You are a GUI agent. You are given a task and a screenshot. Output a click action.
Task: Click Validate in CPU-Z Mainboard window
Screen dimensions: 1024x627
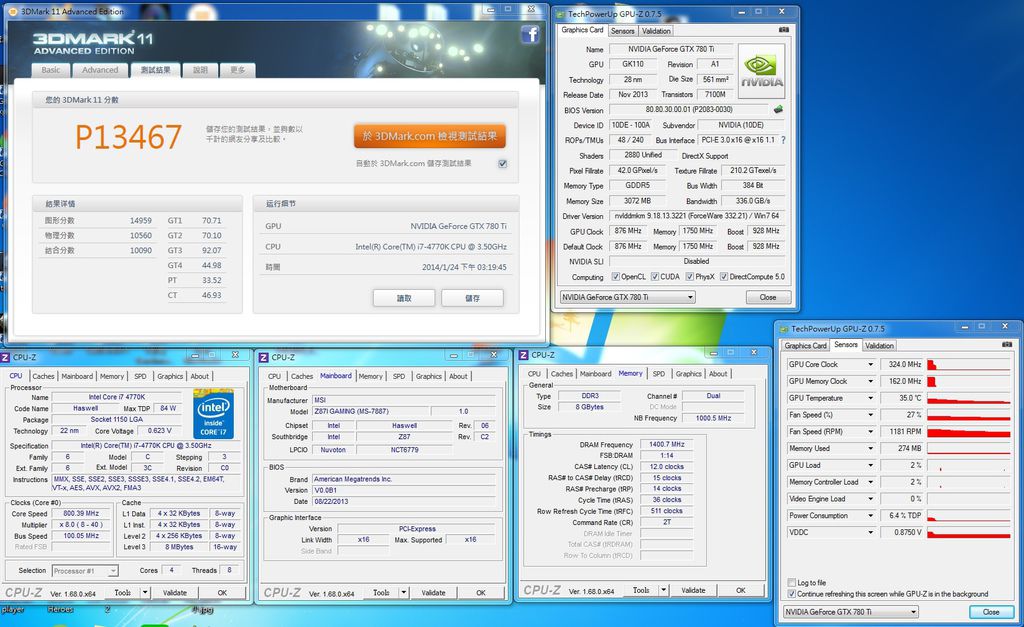(433, 593)
